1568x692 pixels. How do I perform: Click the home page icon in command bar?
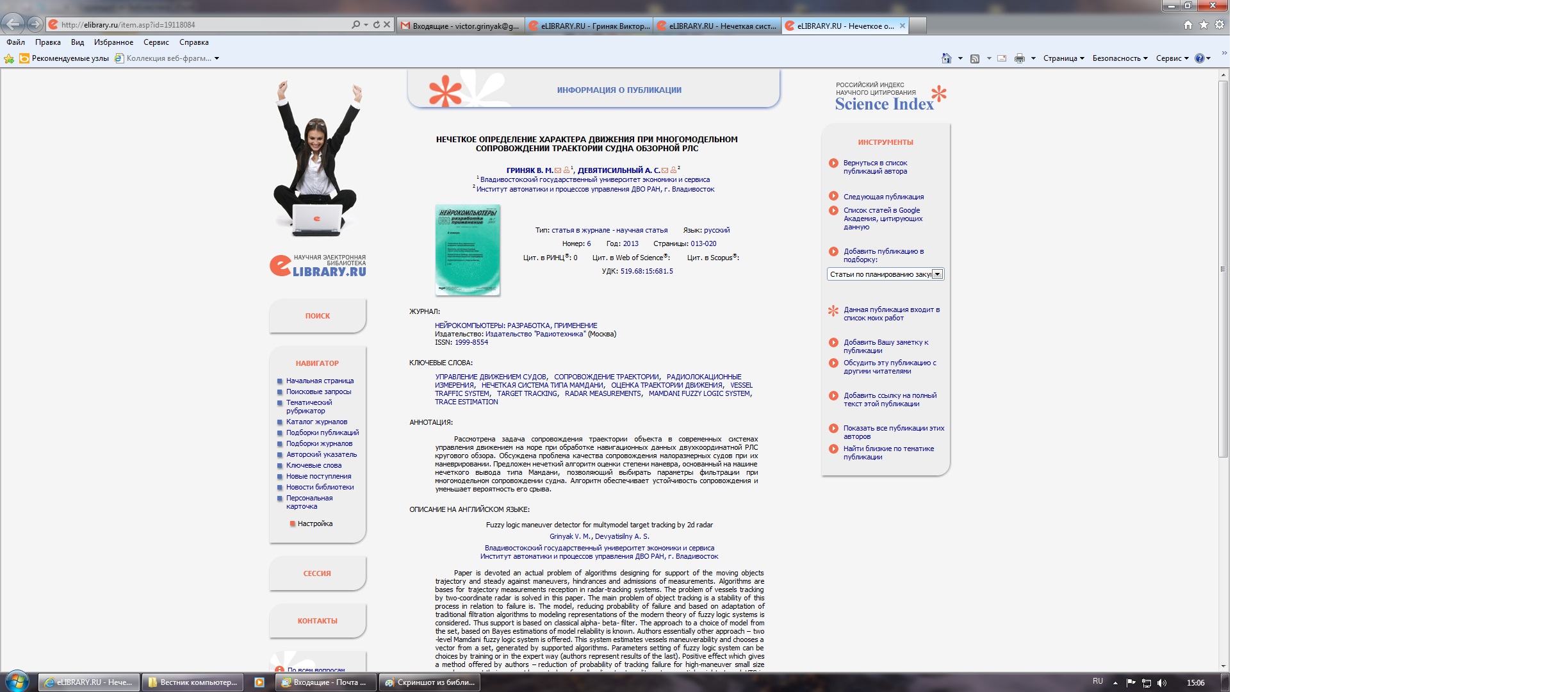pos(946,58)
